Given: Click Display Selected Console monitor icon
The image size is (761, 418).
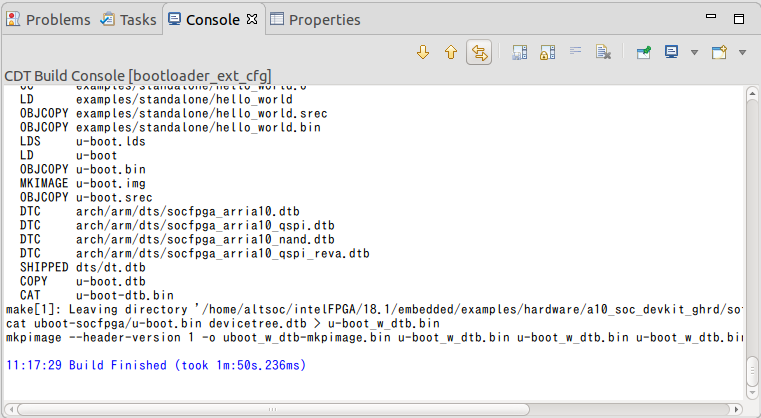Looking at the screenshot, I should [x=672, y=52].
